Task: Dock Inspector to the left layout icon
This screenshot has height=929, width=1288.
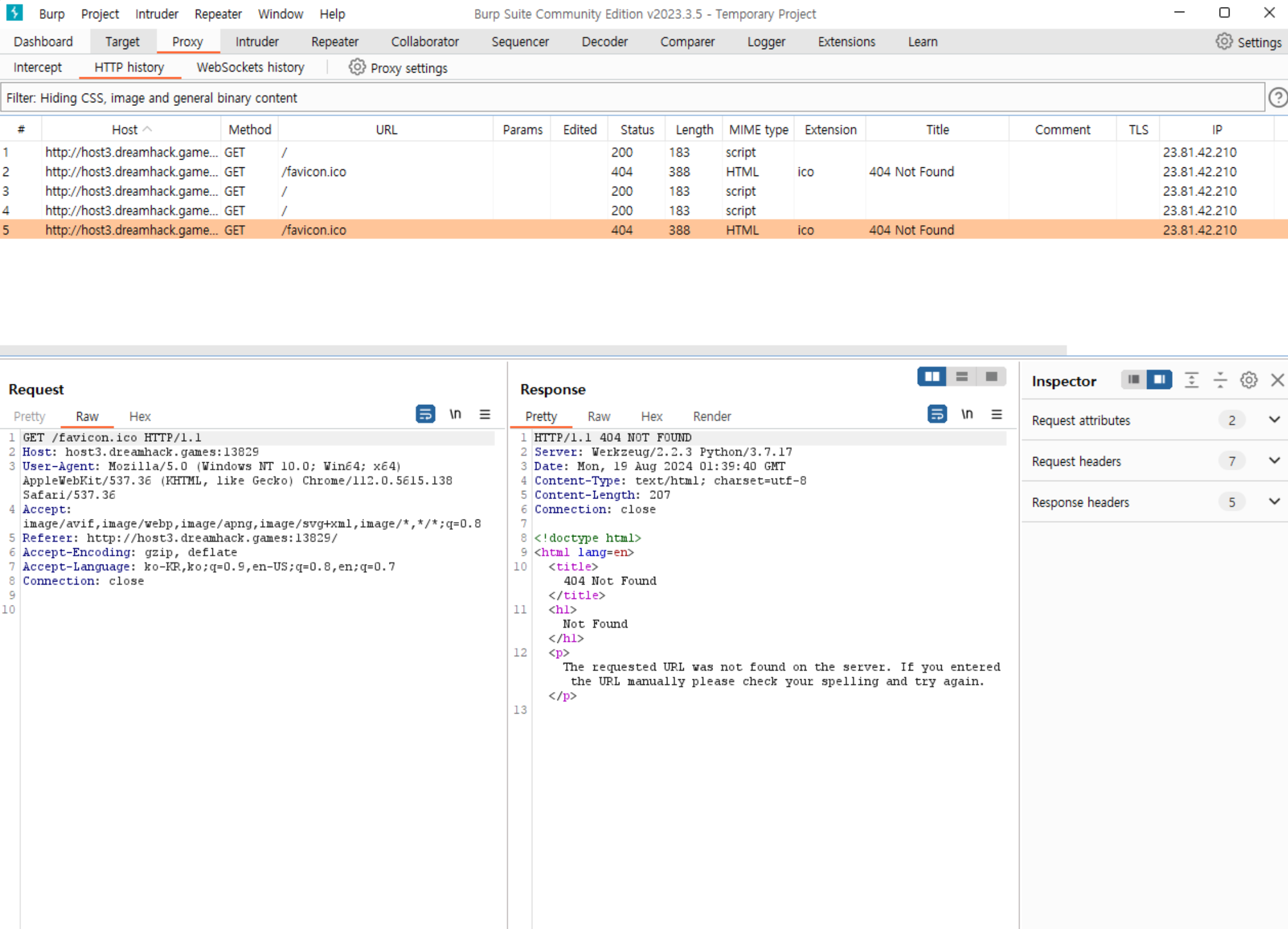Action: click(x=1134, y=380)
